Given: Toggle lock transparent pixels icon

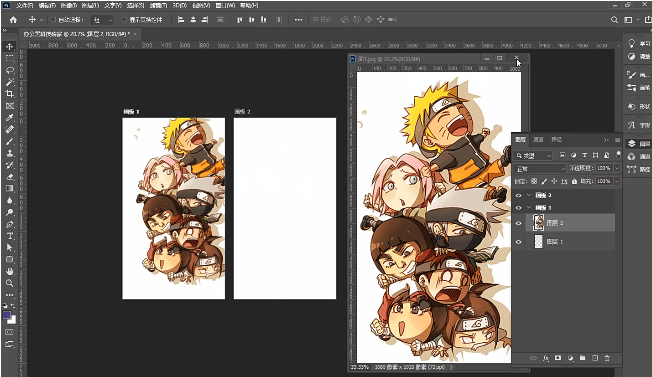Looking at the screenshot, I should click(534, 181).
